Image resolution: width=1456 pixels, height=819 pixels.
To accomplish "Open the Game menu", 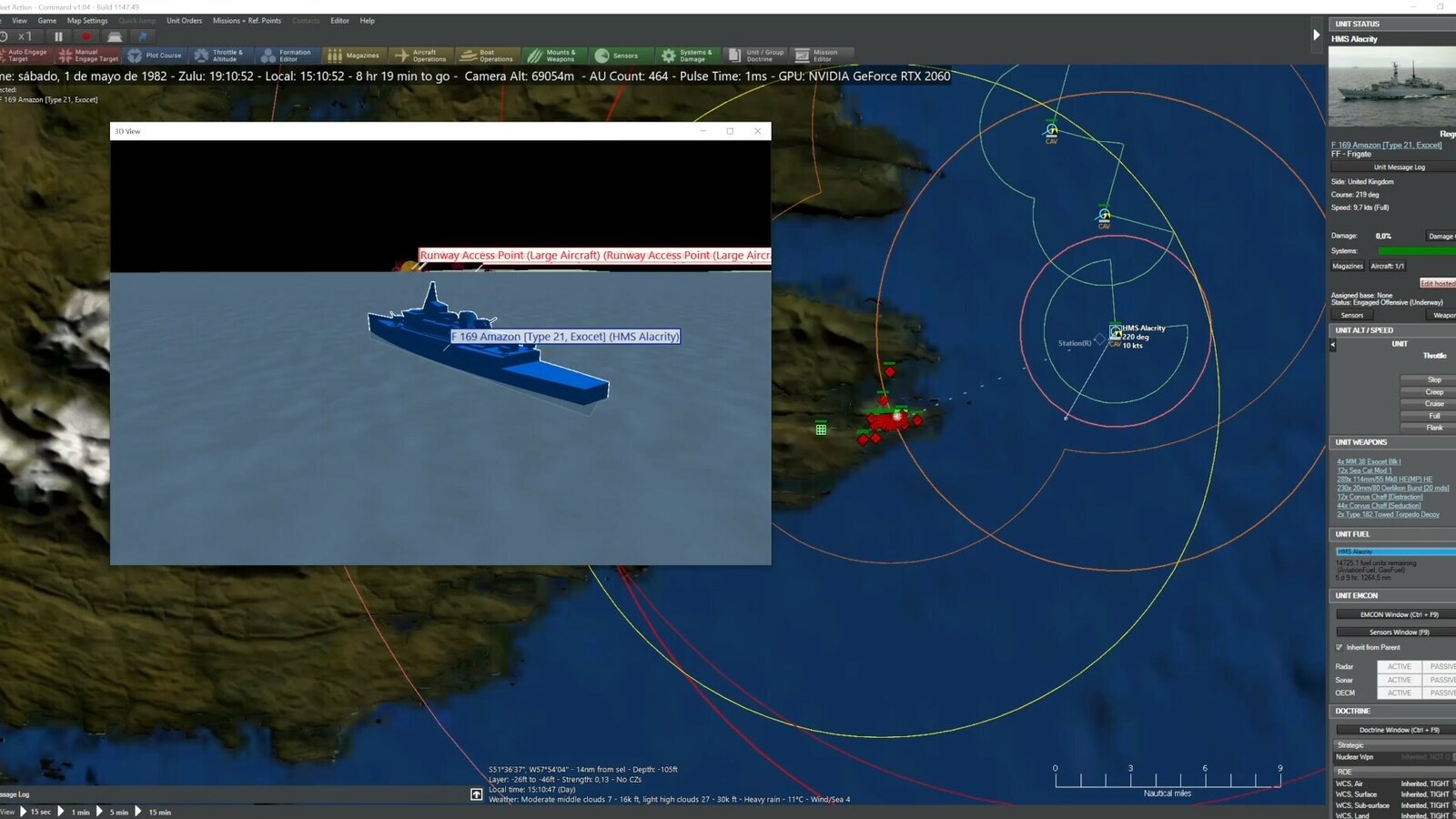I will tap(46, 20).
